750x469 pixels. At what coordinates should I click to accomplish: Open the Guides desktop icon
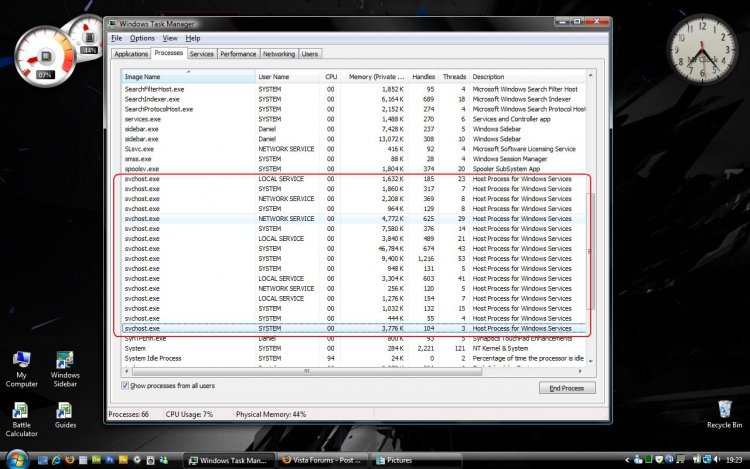(x=65, y=415)
